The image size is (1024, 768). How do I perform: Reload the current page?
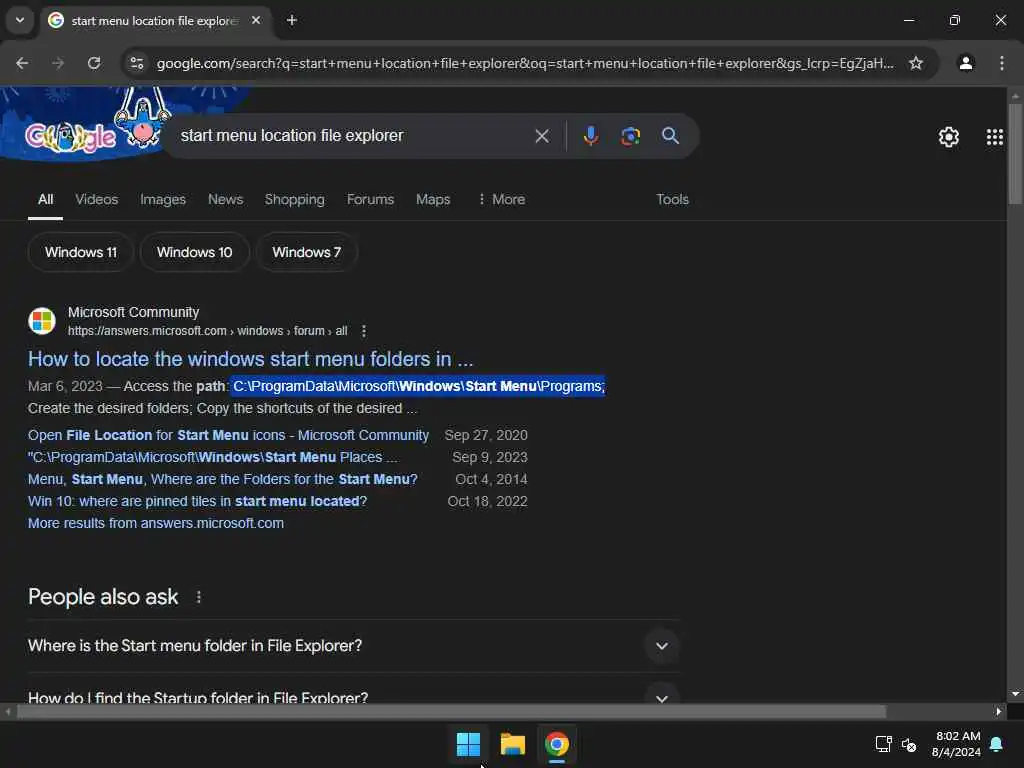[x=94, y=63]
